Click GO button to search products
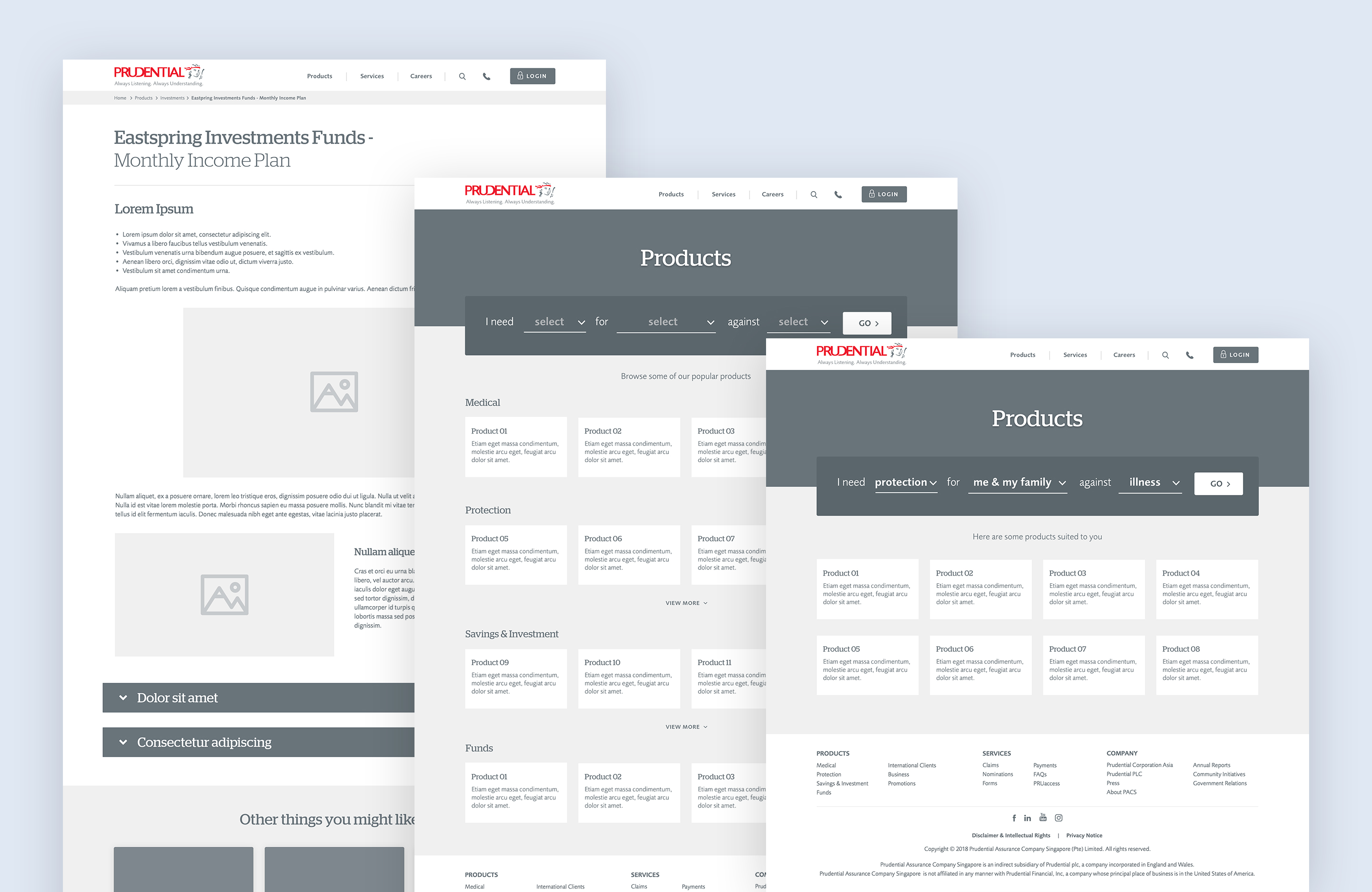This screenshot has width=1372, height=892. (x=1218, y=484)
